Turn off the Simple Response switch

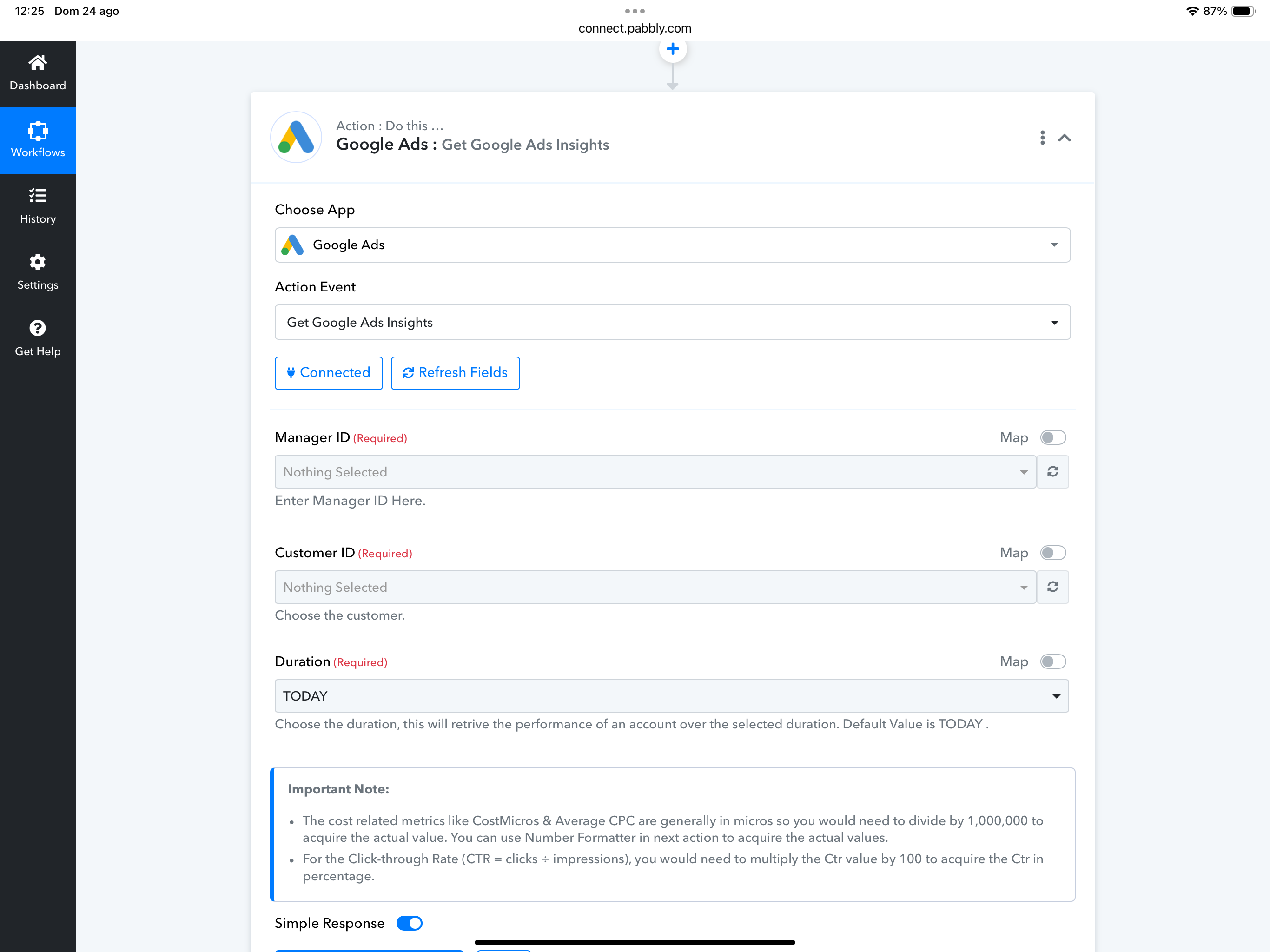pos(410,923)
